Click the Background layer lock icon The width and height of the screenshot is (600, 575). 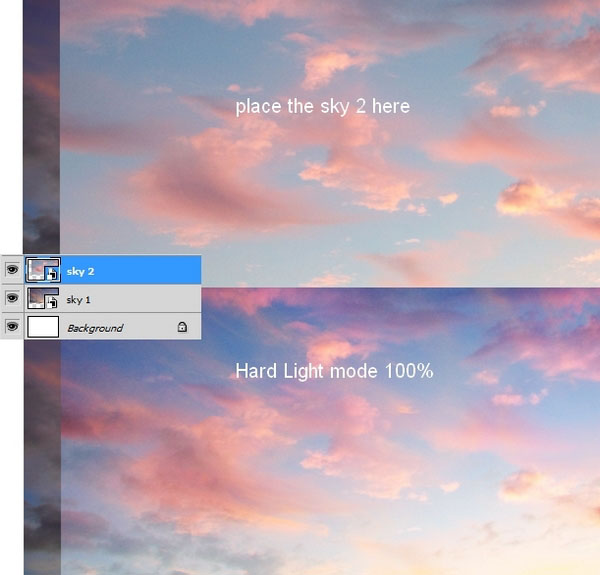point(182,327)
